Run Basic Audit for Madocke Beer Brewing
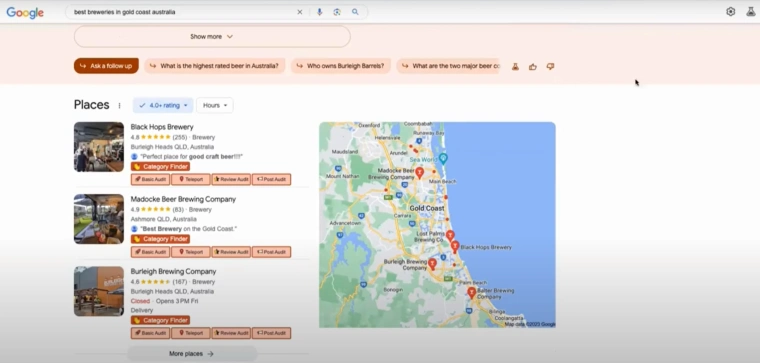Screen dimensions: 760x363 [x=150, y=252]
